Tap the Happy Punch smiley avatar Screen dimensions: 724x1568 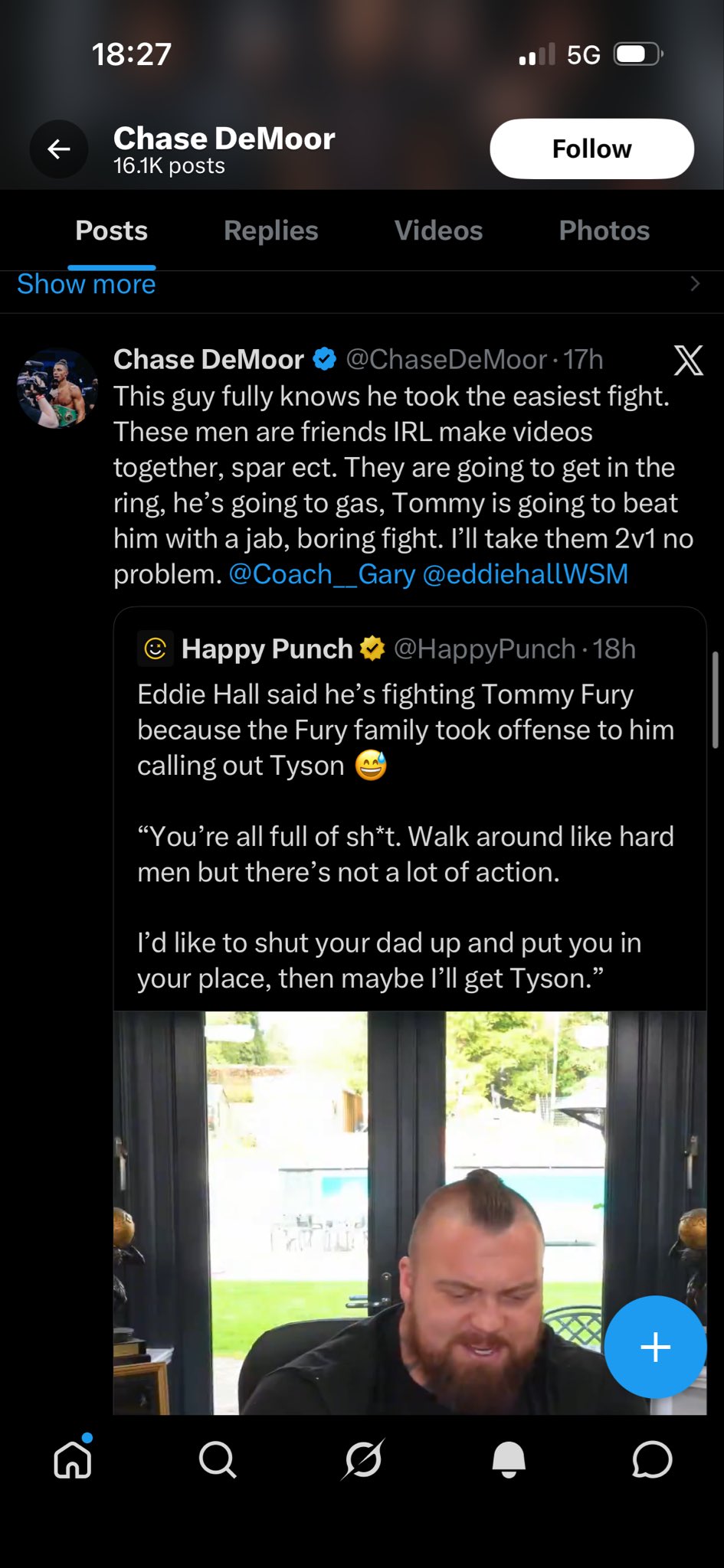tap(156, 649)
